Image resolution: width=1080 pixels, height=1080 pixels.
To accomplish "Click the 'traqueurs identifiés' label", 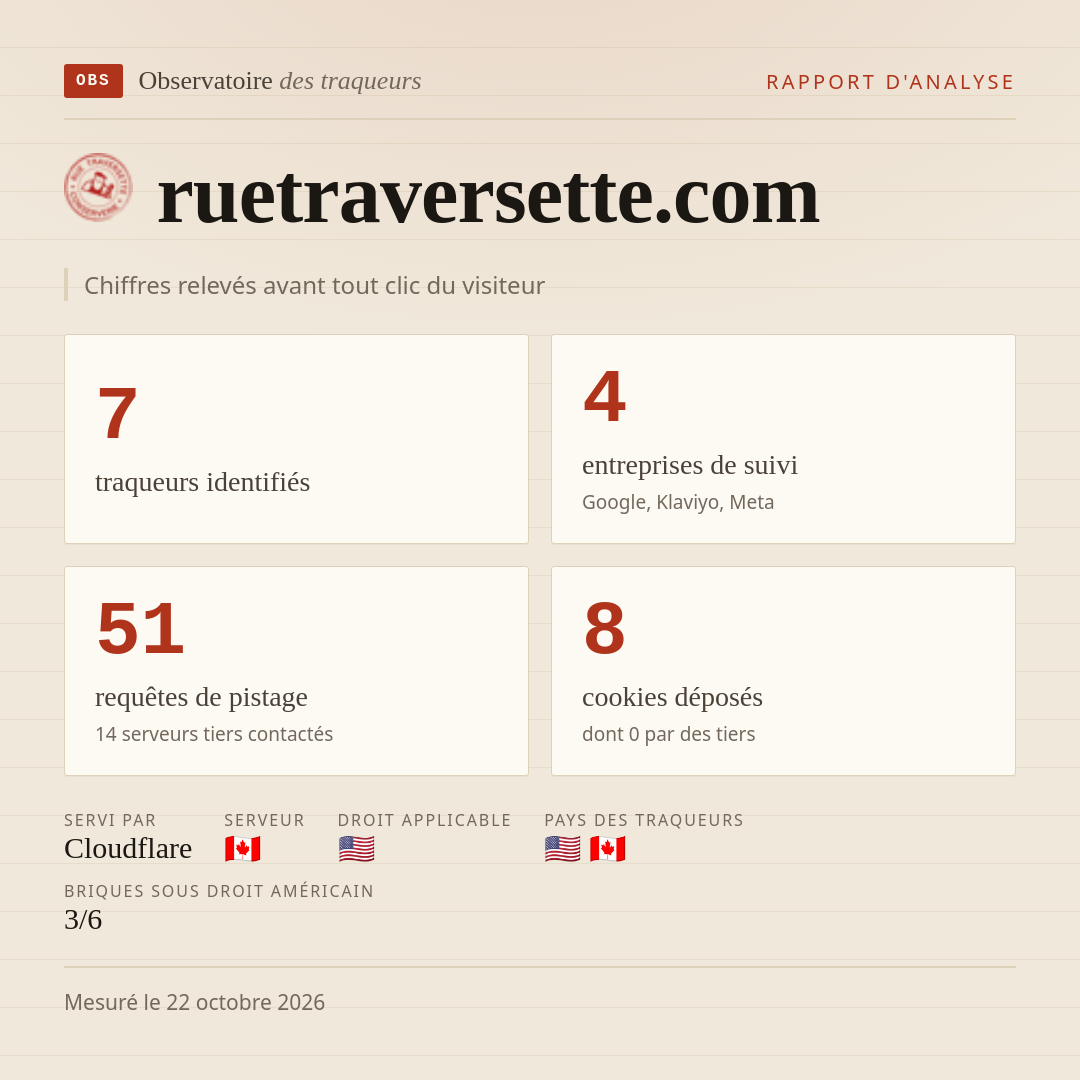I will [x=202, y=481].
